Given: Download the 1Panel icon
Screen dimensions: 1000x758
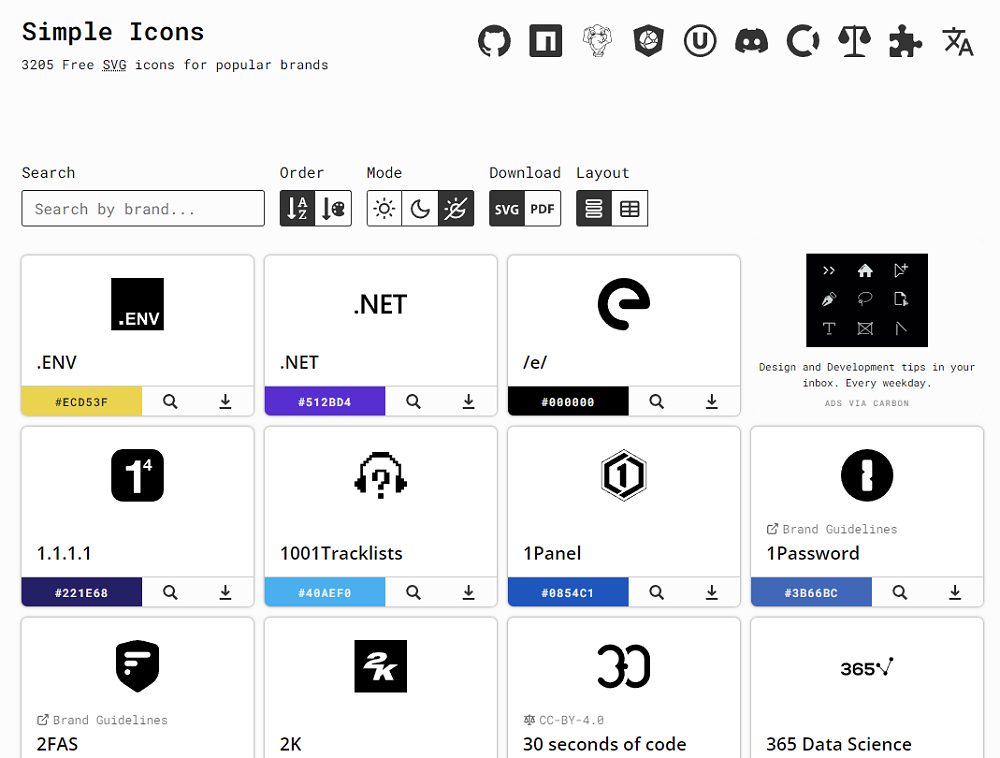Looking at the screenshot, I should point(712,592).
